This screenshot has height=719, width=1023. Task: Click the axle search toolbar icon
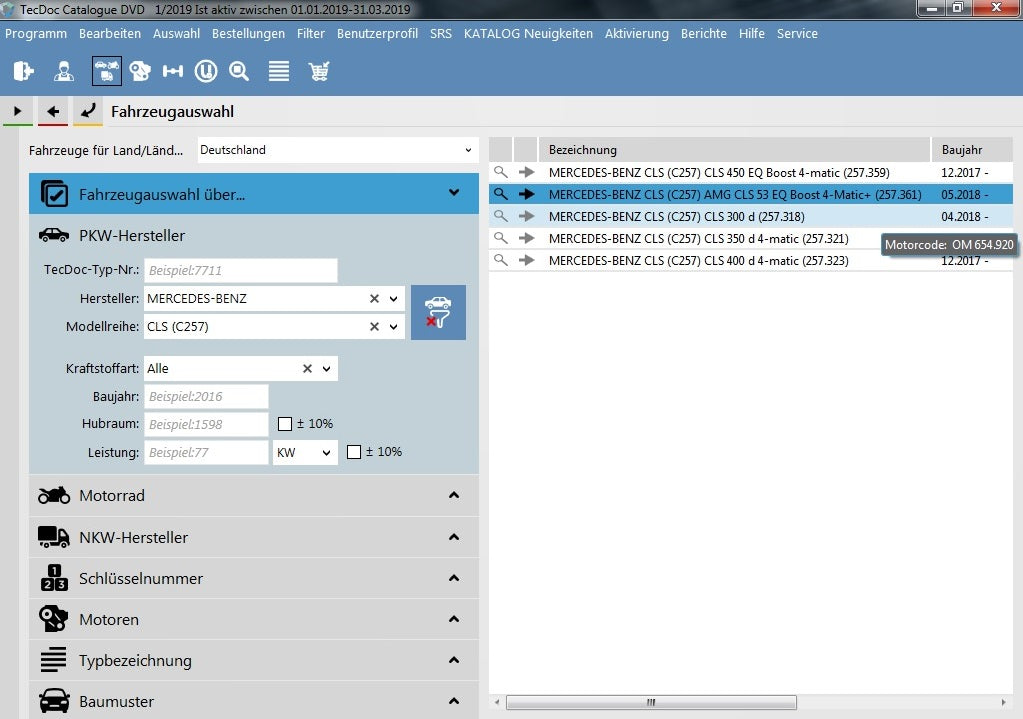pyautogui.click(x=173, y=70)
